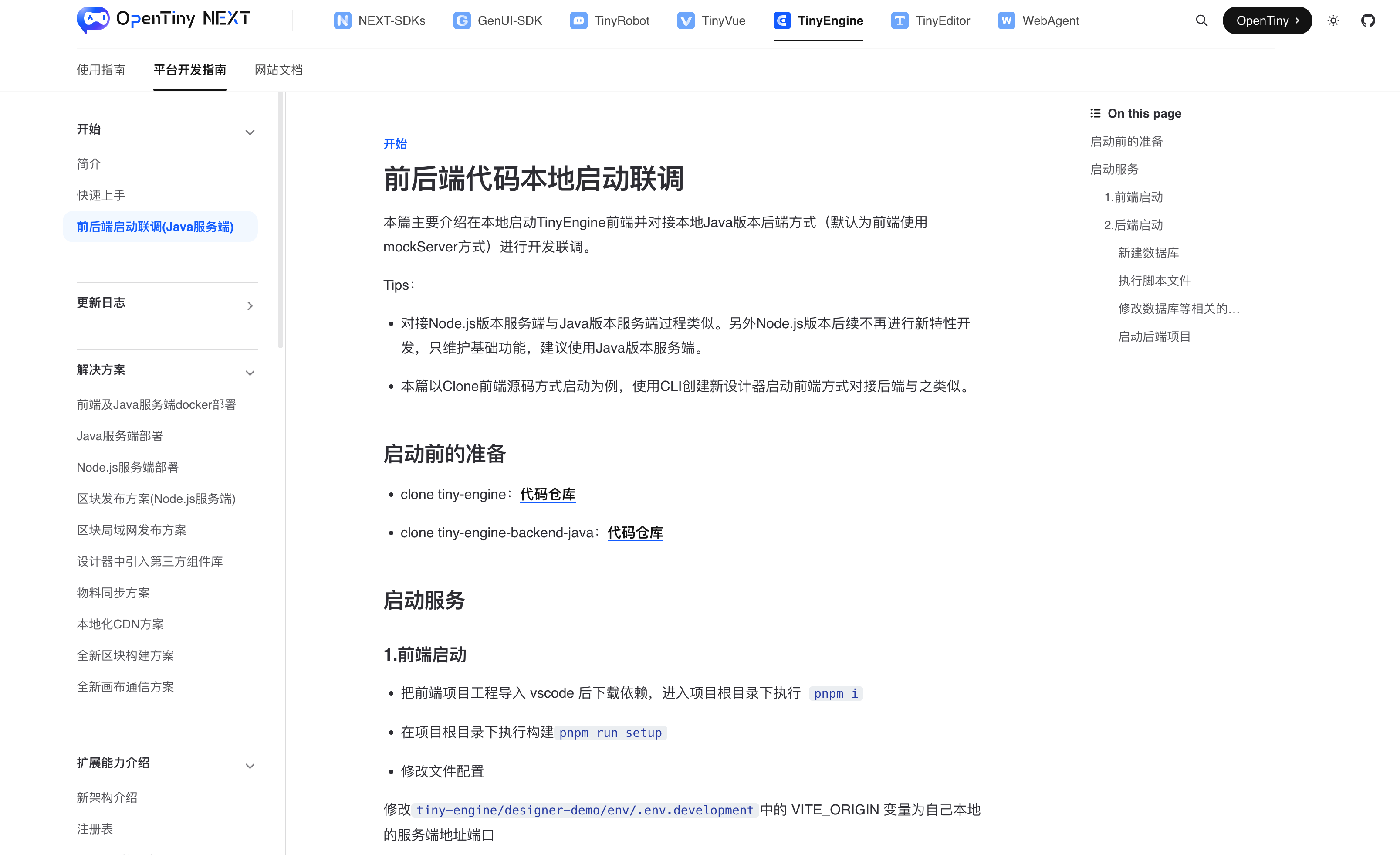
Task: Open TinyEditor from the navigation bar
Action: (899, 20)
